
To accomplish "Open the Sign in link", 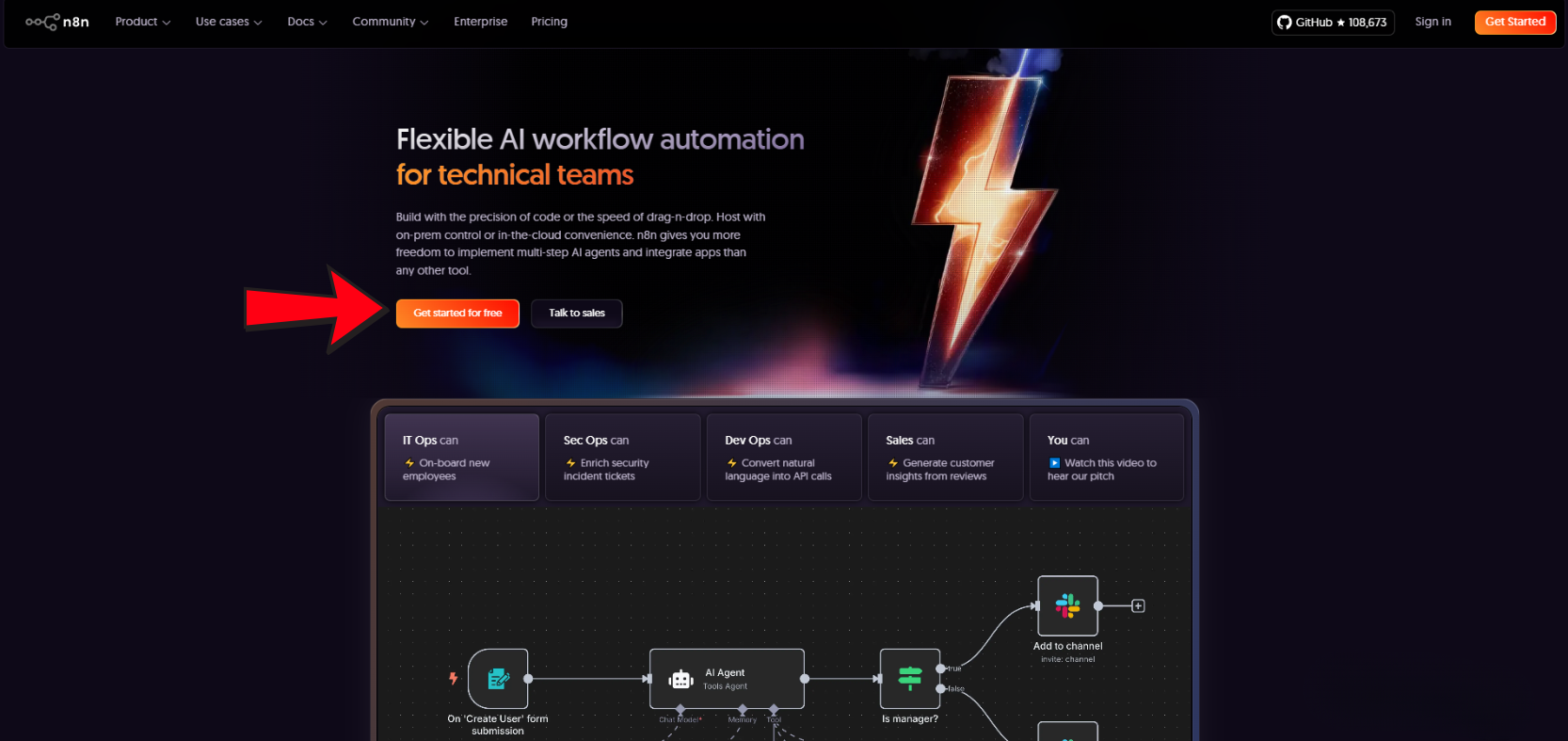I will [1432, 22].
